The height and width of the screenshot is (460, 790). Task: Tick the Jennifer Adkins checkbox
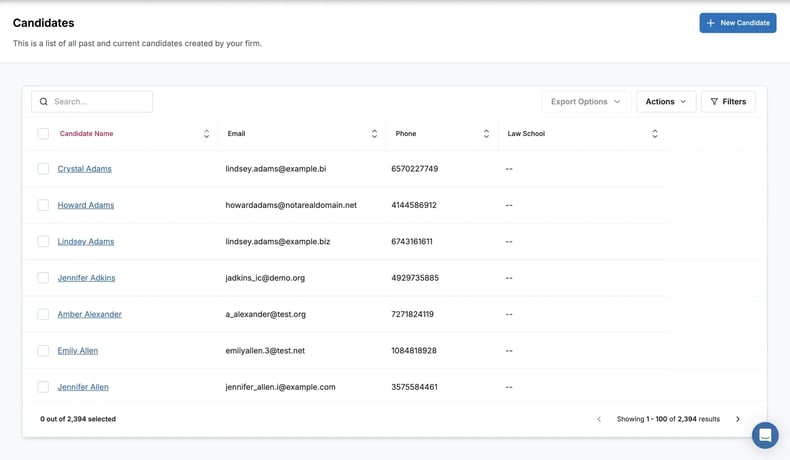coord(43,278)
